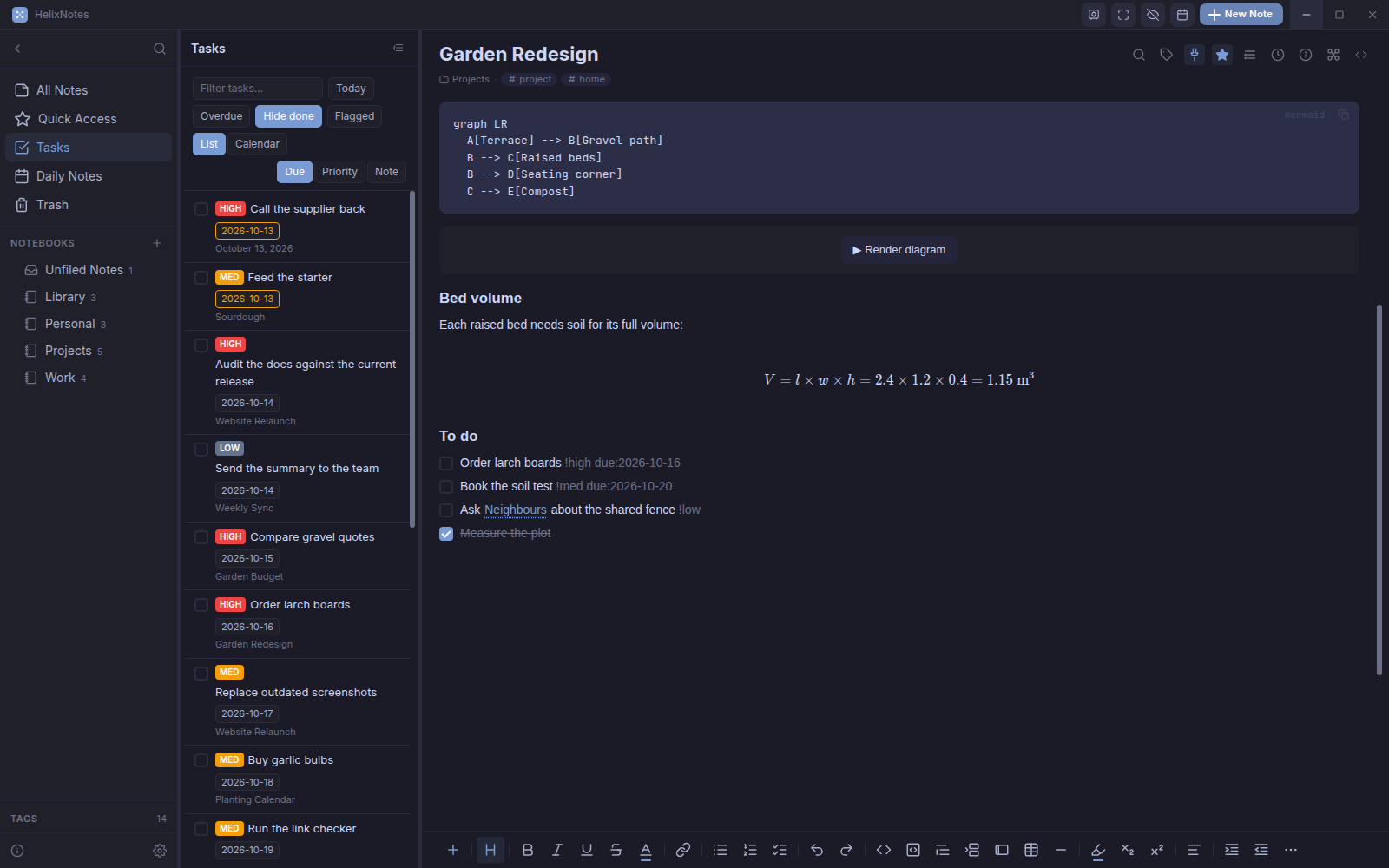This screenshot has width=1389, height=868.
Task: Pick text color from toolbar
Action: pos(646,850)
